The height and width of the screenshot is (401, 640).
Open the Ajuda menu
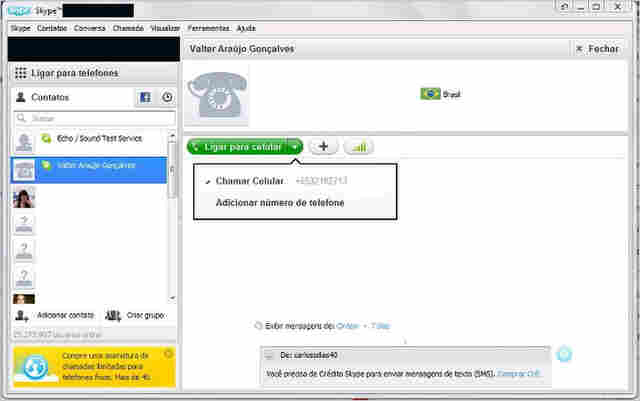coord(246,28)
